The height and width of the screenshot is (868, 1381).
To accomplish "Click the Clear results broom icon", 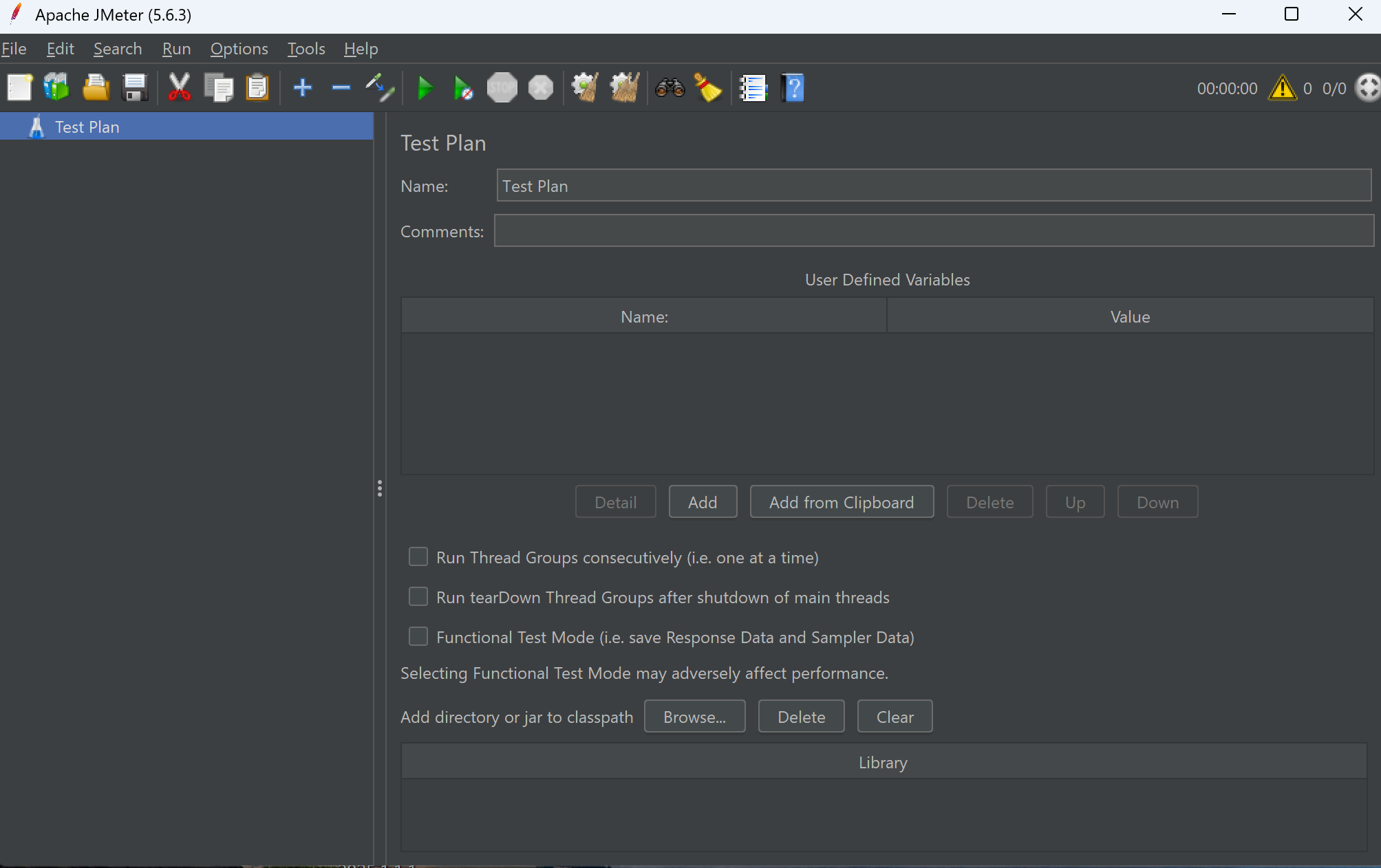I will (585, 88).
